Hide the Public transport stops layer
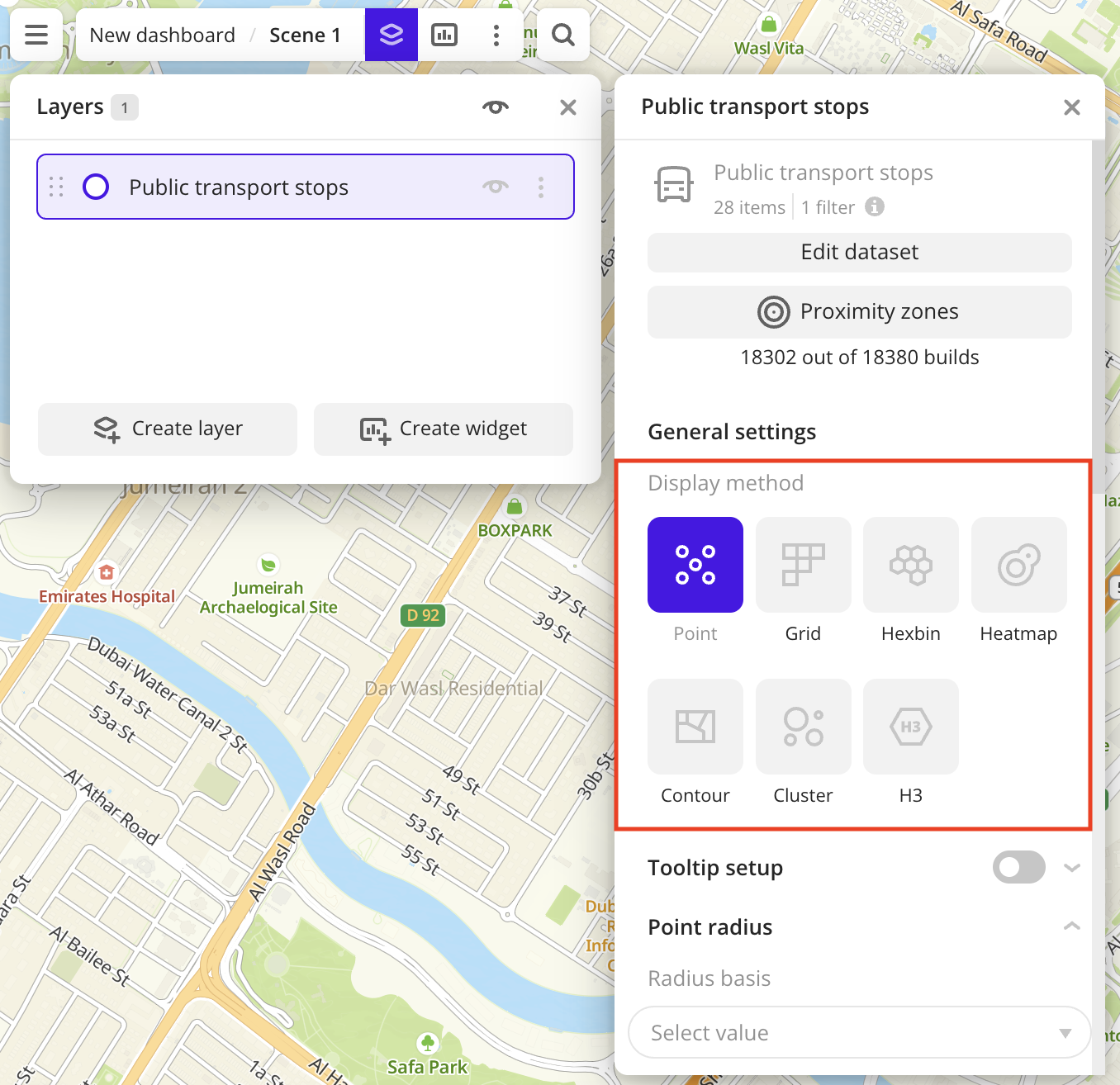 pos(496,187)
